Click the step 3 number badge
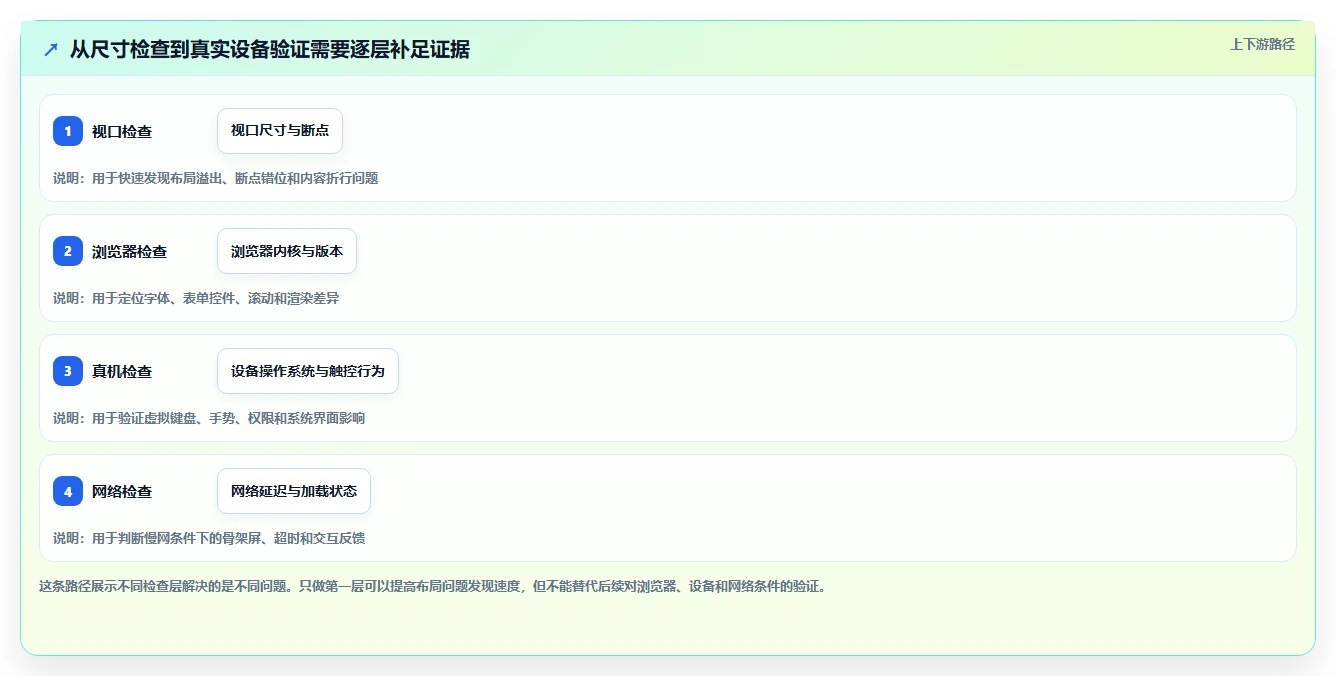Screen dimensions: 1336x676 [68, 371]
